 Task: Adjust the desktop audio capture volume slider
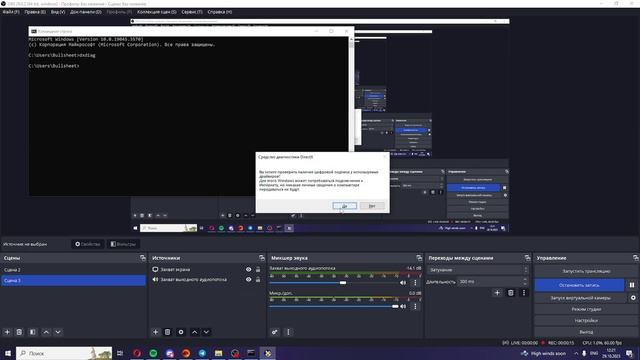tap(343, 282)
